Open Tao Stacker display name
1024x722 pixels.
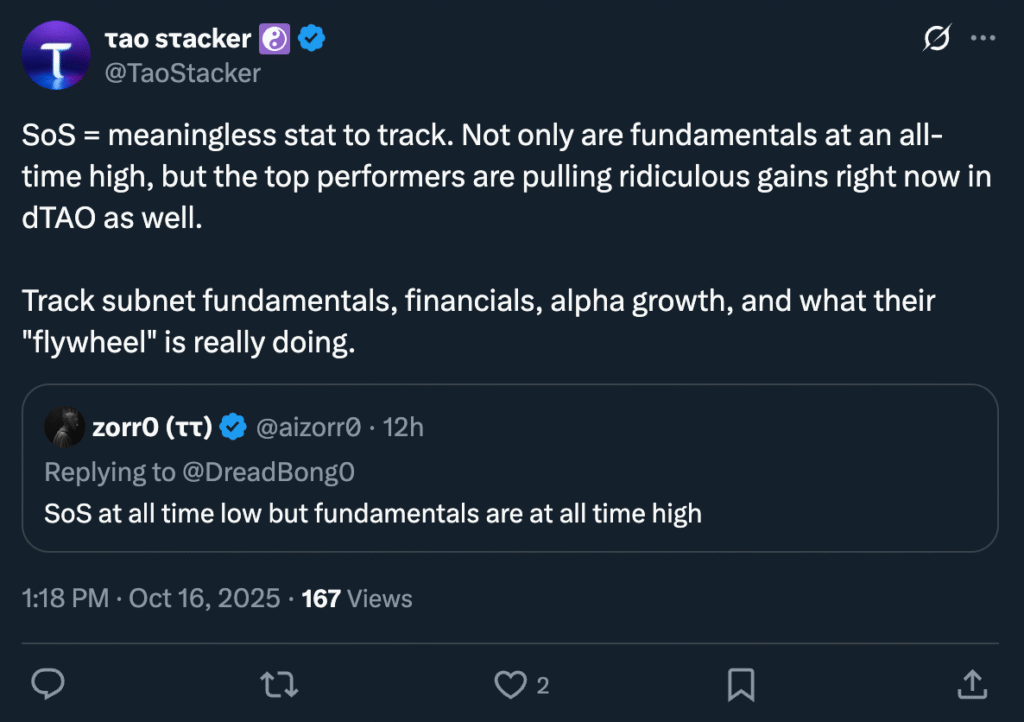(177, 39)
